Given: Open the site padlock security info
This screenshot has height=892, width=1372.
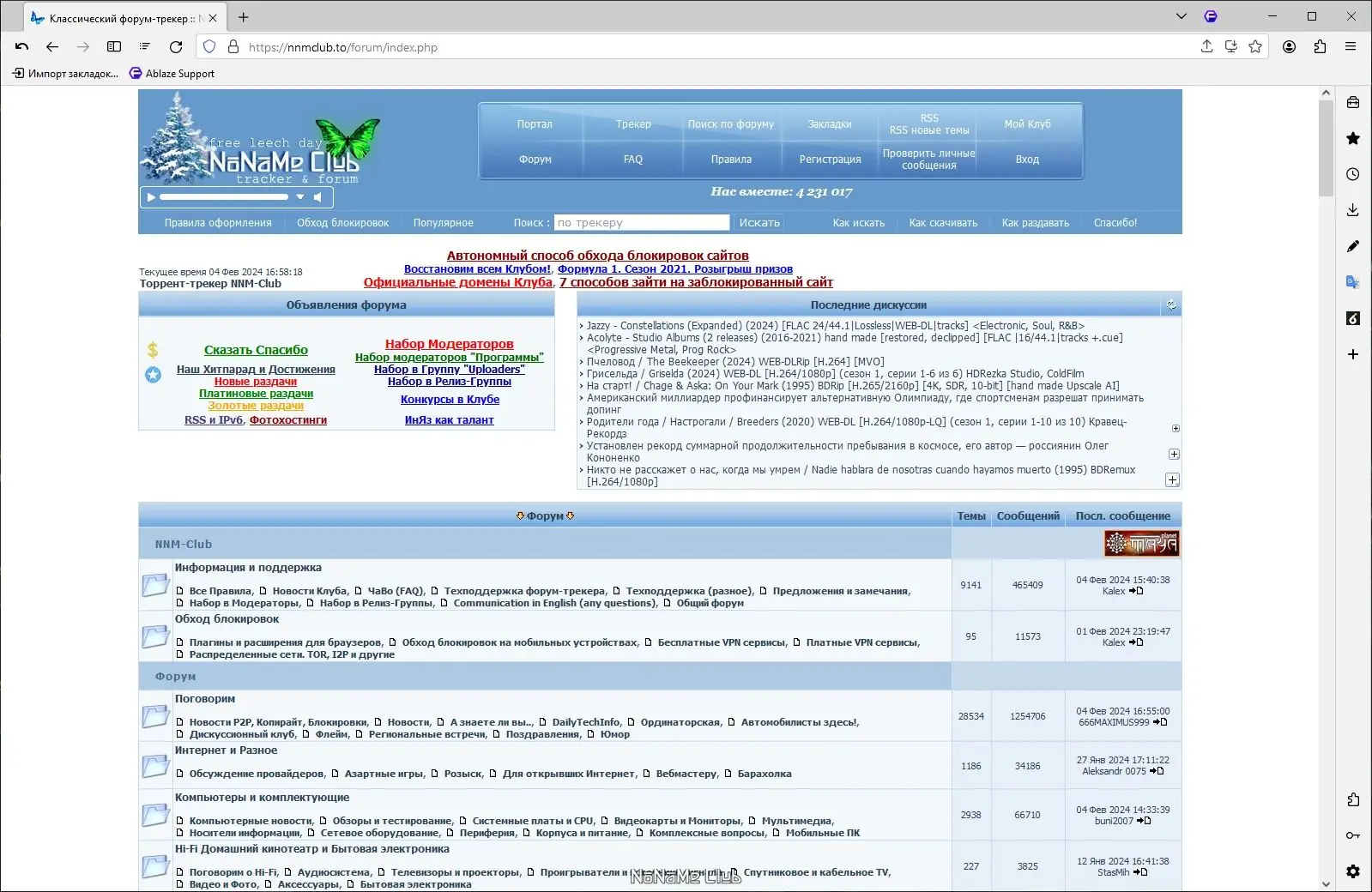Looking at the screenshot, I should (233, 47).
